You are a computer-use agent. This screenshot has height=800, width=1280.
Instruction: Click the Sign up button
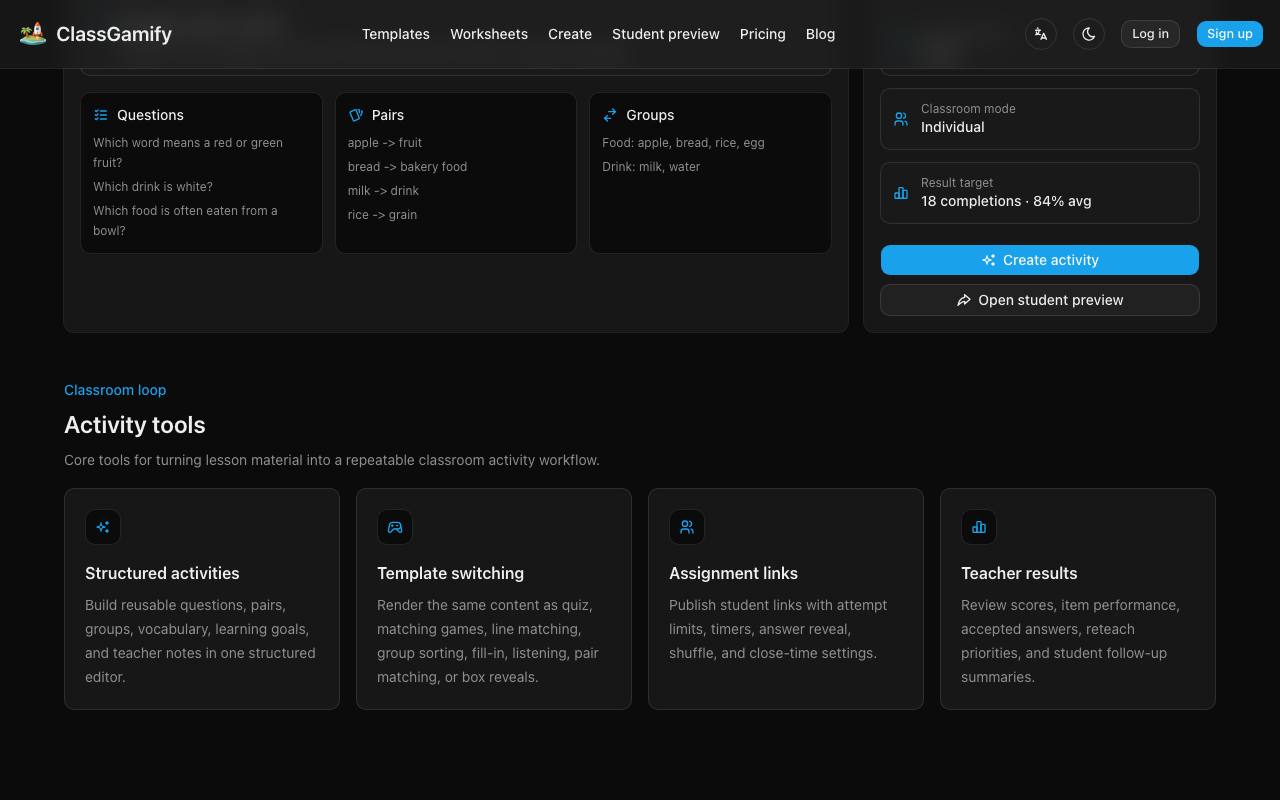[1230, 34]
